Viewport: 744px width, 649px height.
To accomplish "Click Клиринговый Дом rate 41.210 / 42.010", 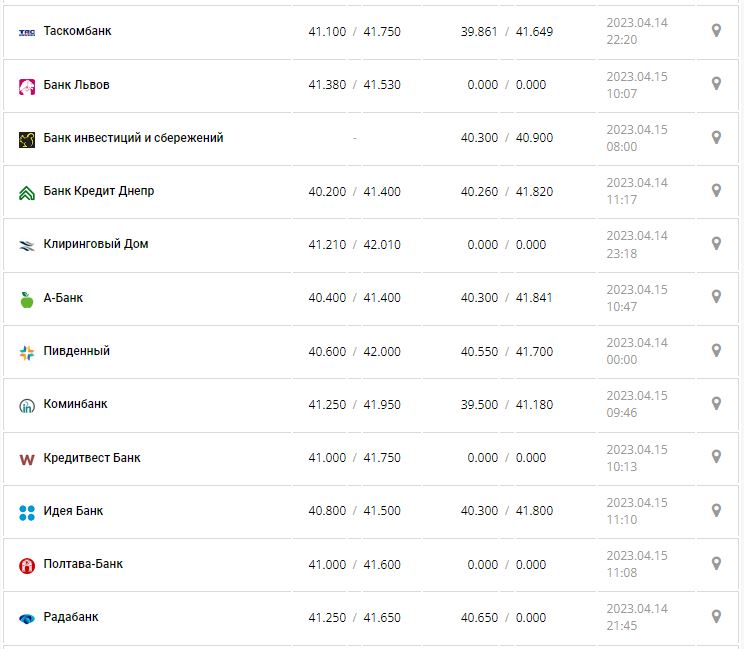I will (x=354, y=244).
